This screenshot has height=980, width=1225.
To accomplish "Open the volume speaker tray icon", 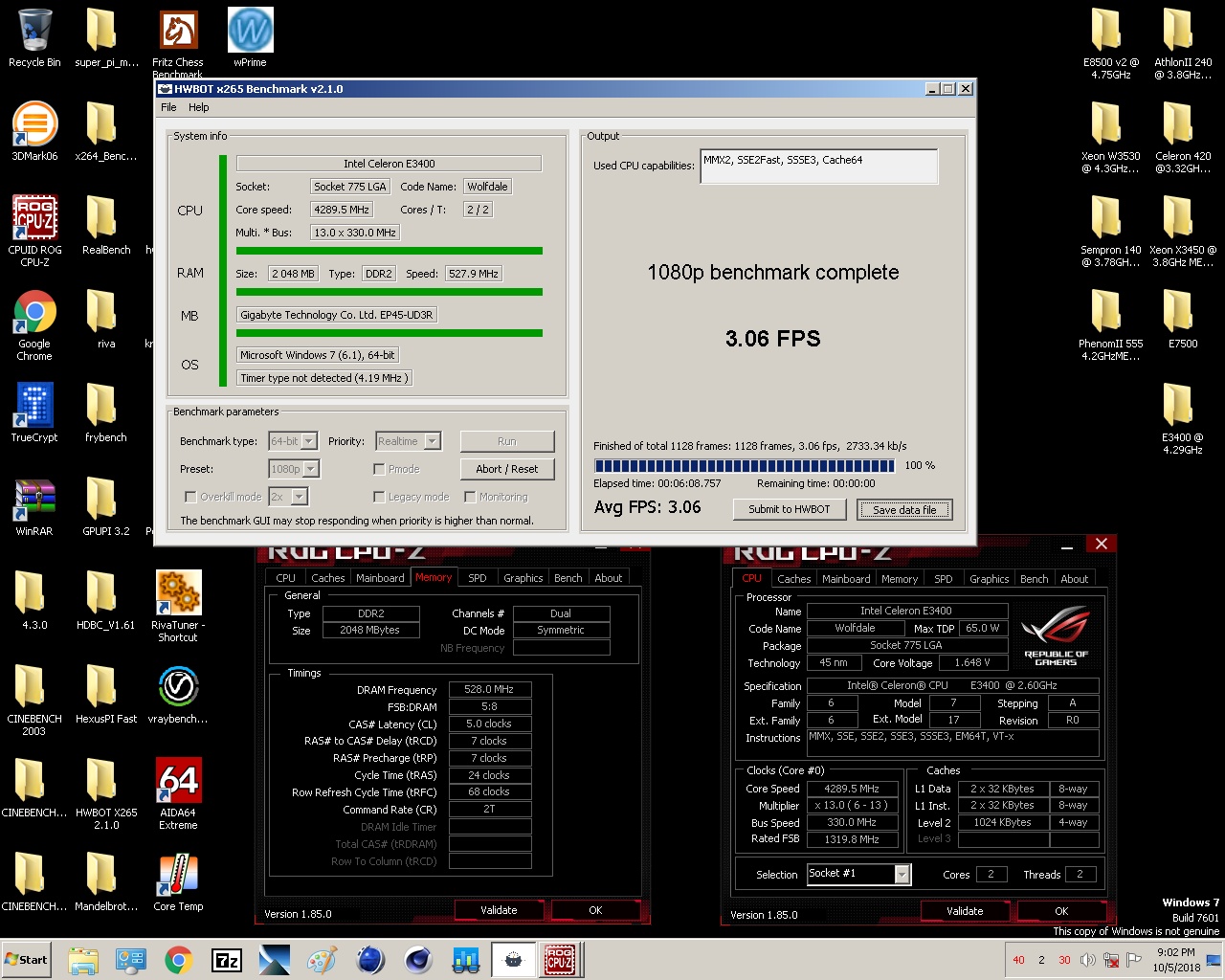I will pos(1087,960).
